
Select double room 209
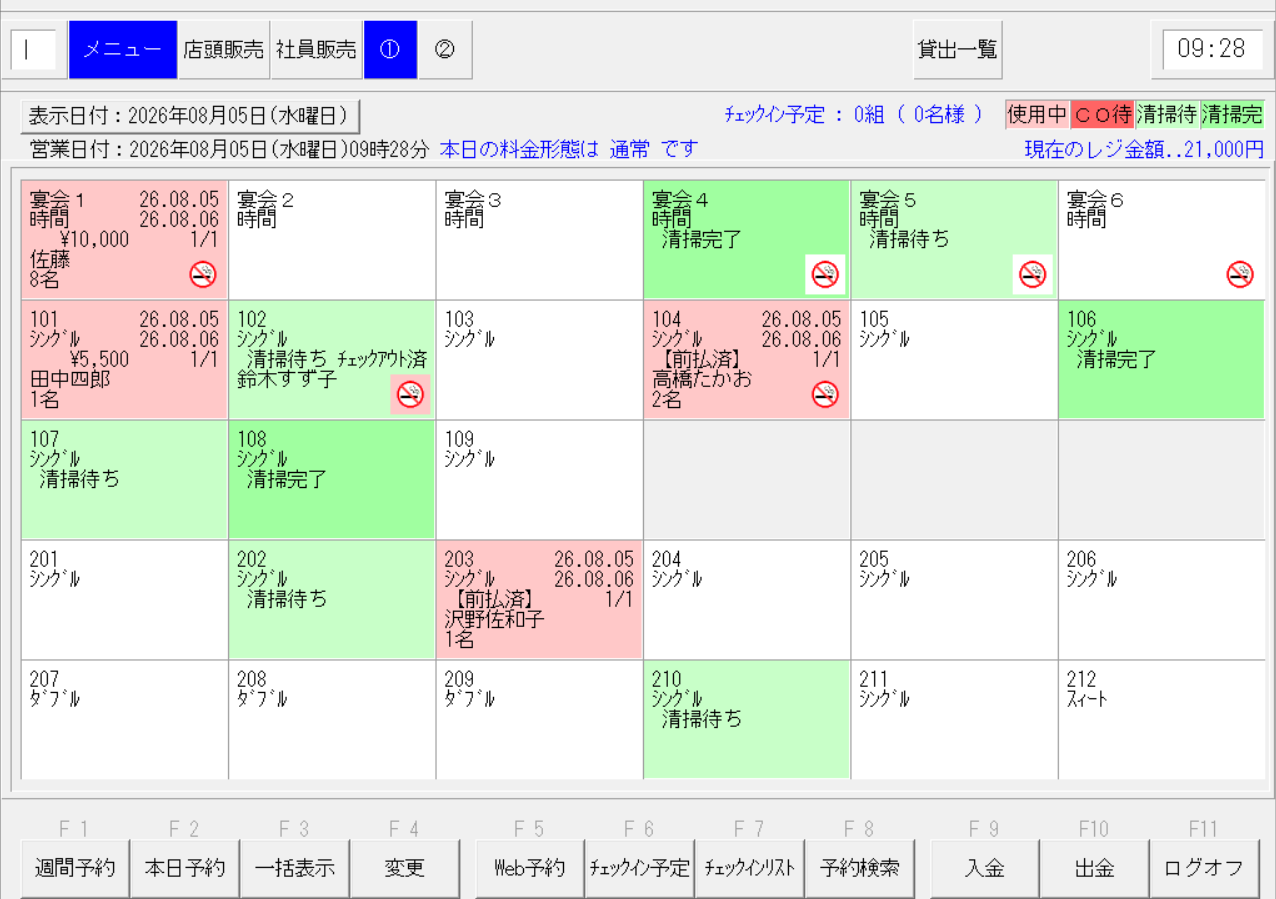pos(540,720)
